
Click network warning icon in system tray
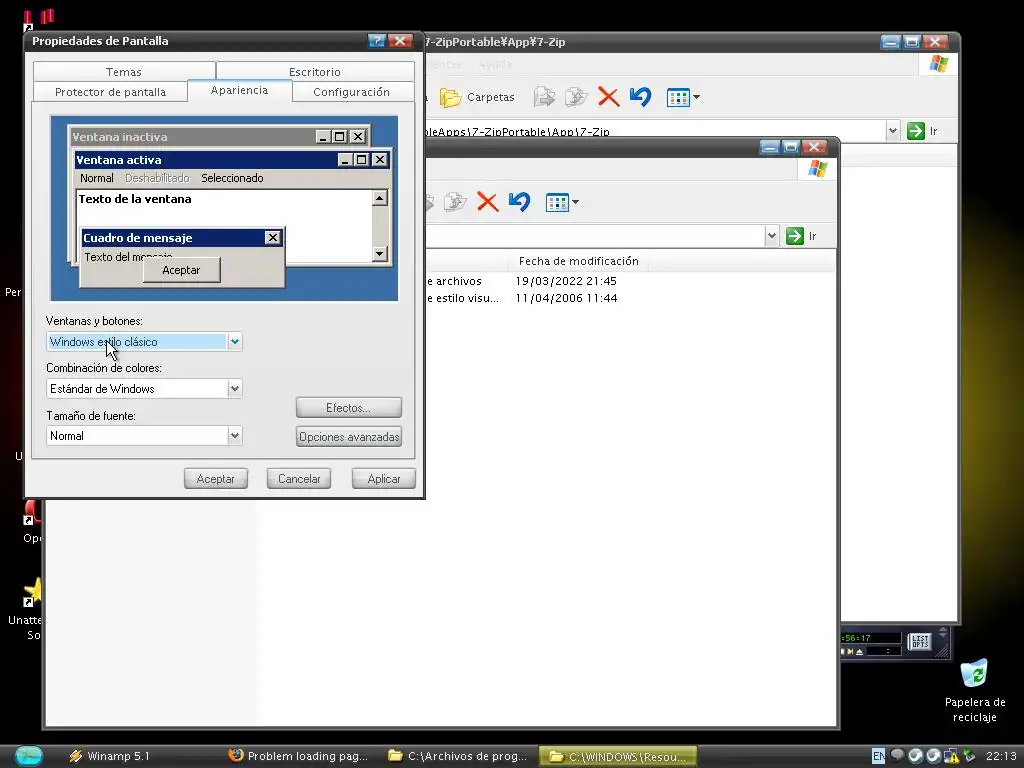point(952,756)
